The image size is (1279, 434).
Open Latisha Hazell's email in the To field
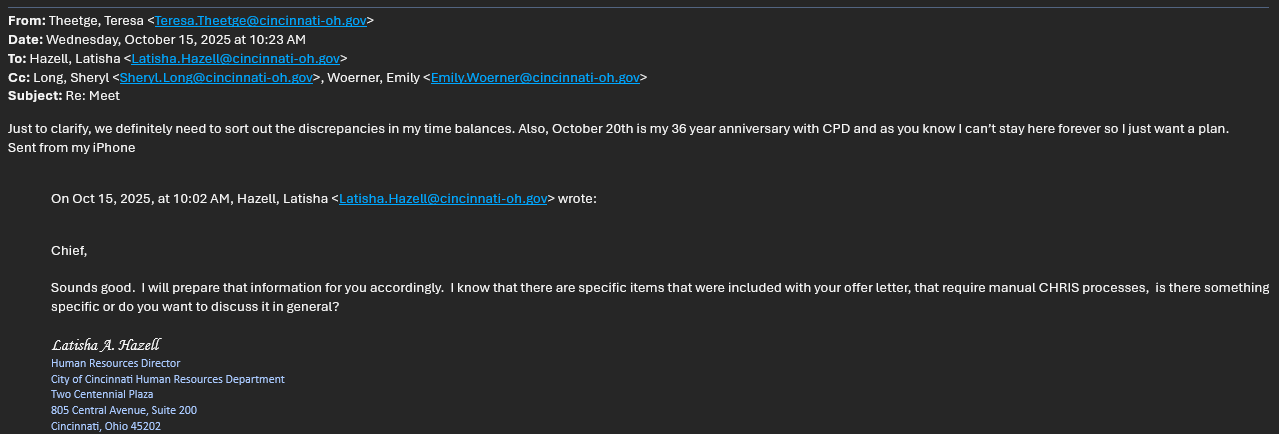pyautogui.click(x=235, y=58)
